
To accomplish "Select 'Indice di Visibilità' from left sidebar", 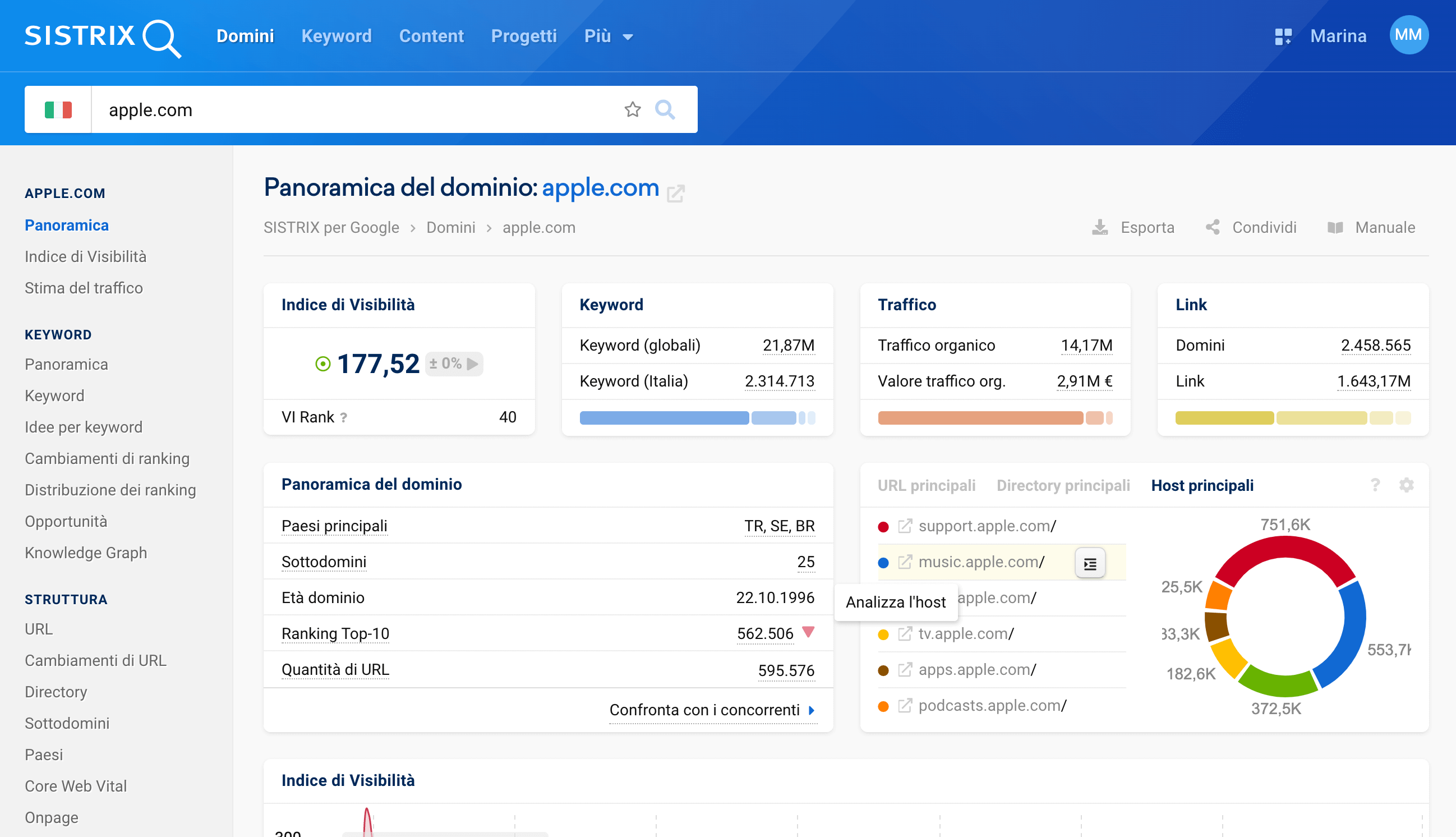I will tap(86, 256).
